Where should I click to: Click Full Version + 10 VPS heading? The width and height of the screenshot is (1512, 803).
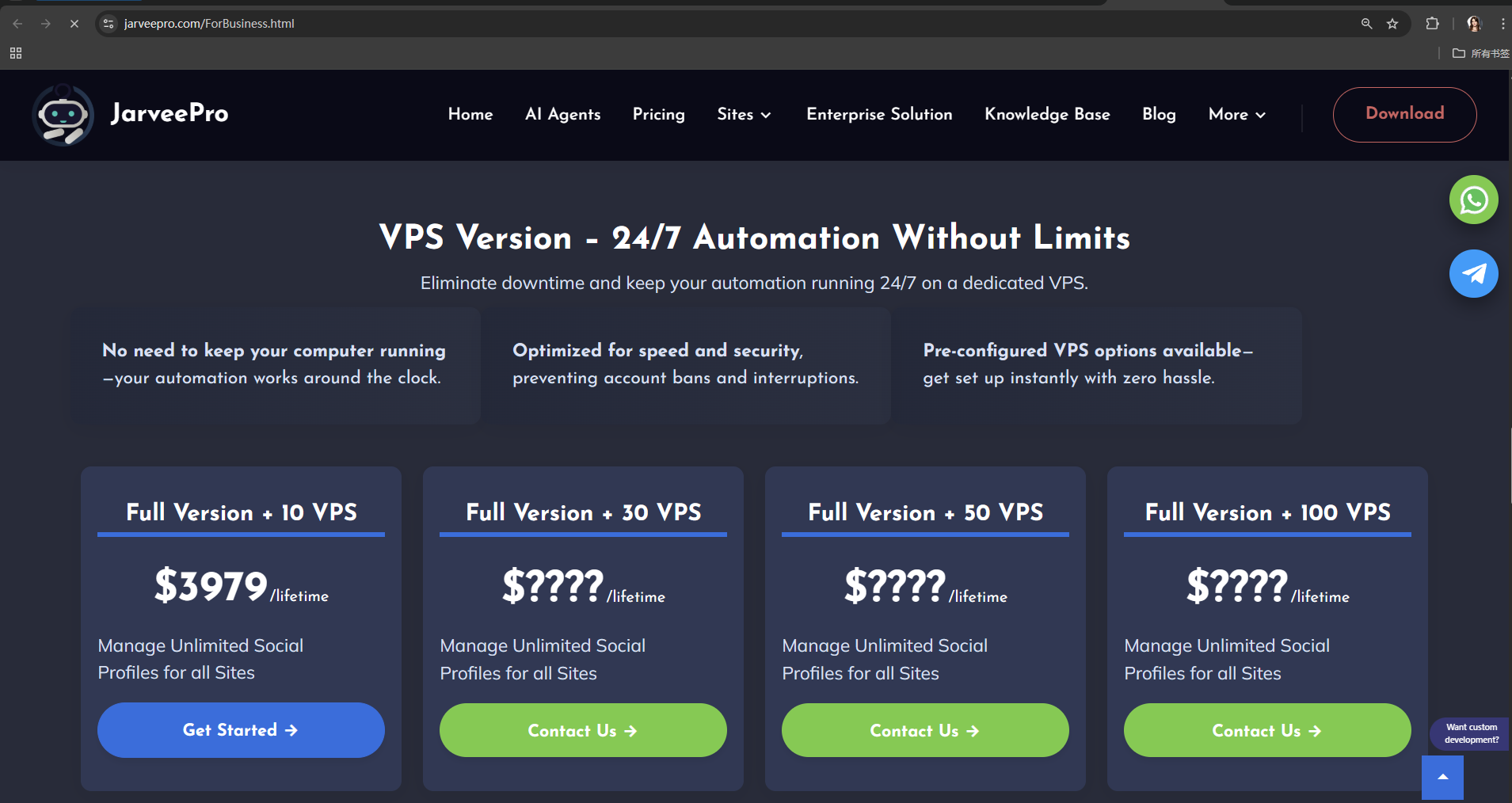click(x=241, y=512)
